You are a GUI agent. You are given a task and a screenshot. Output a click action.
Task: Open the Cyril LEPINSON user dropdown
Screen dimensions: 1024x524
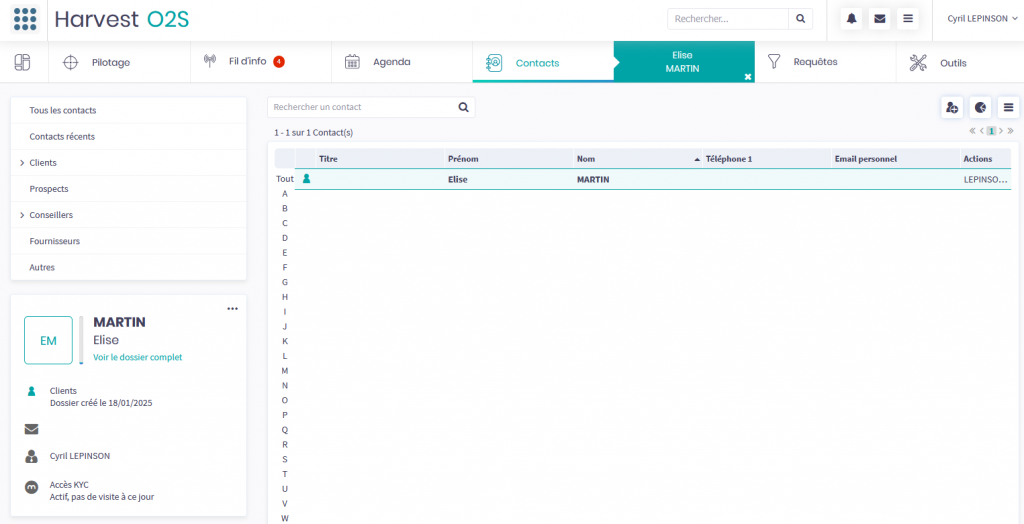pyautogui.click(x=982, y=18)
